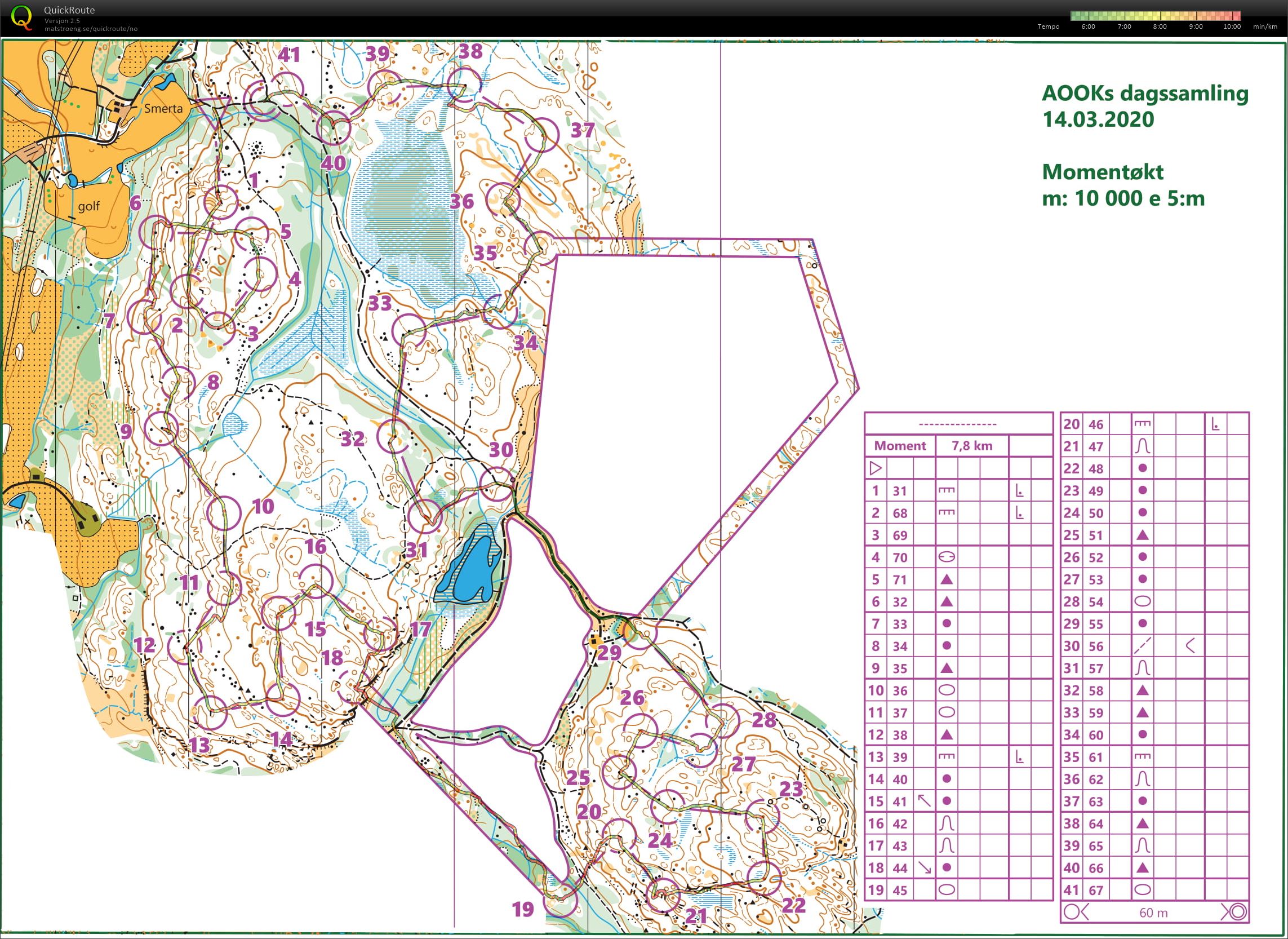Screen dimensions: 1288x939
Task: Click row 15 code 41 in description table
Action: click(900, 801)
